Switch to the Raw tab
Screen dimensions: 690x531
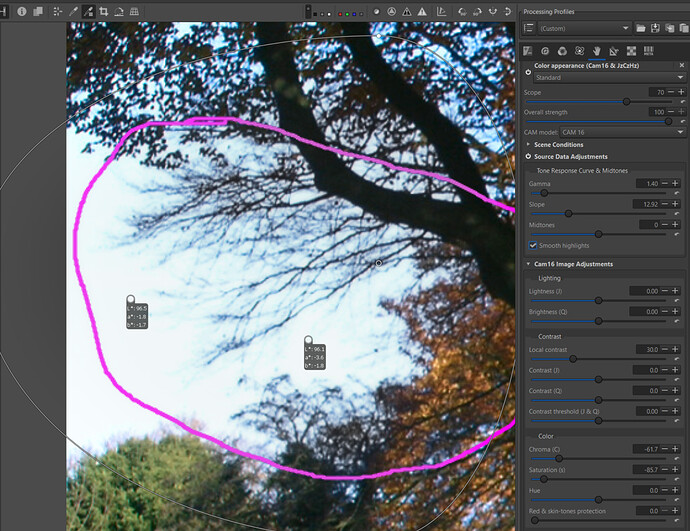(631, 51)
